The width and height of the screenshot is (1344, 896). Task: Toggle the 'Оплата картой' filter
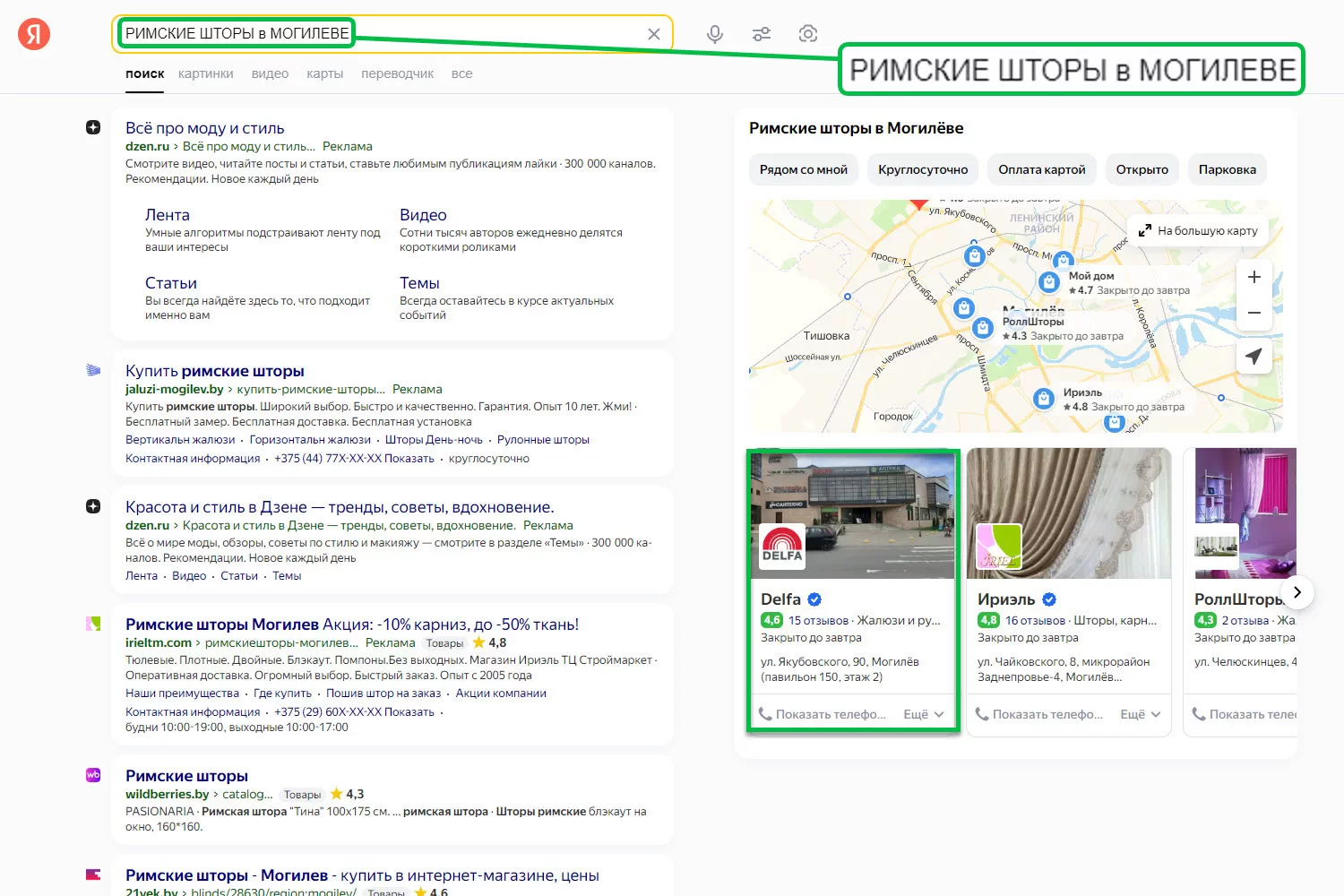coord(1041,169)
